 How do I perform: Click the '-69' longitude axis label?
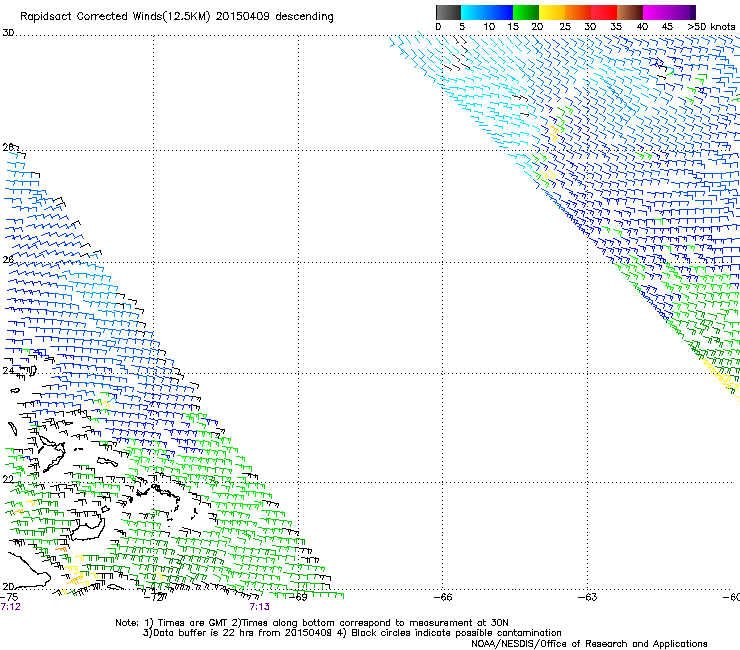click(298, 597)
